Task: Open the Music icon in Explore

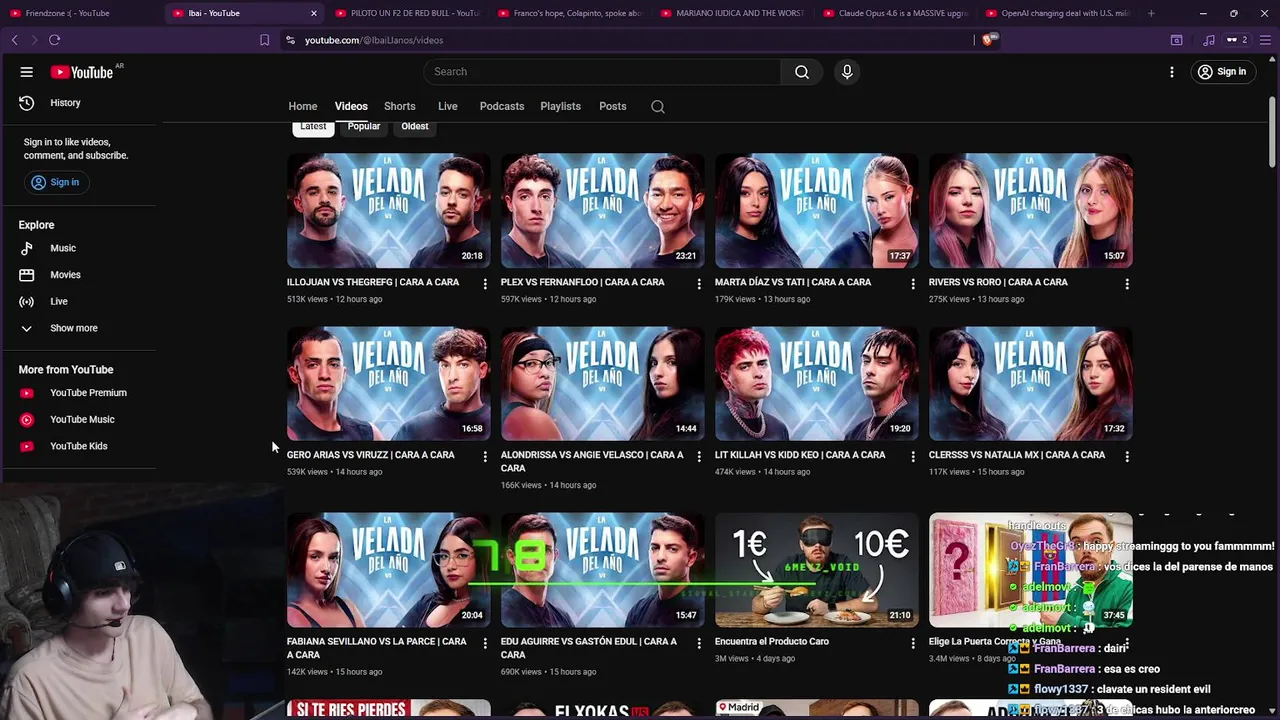Action: [x=27, y=248]
